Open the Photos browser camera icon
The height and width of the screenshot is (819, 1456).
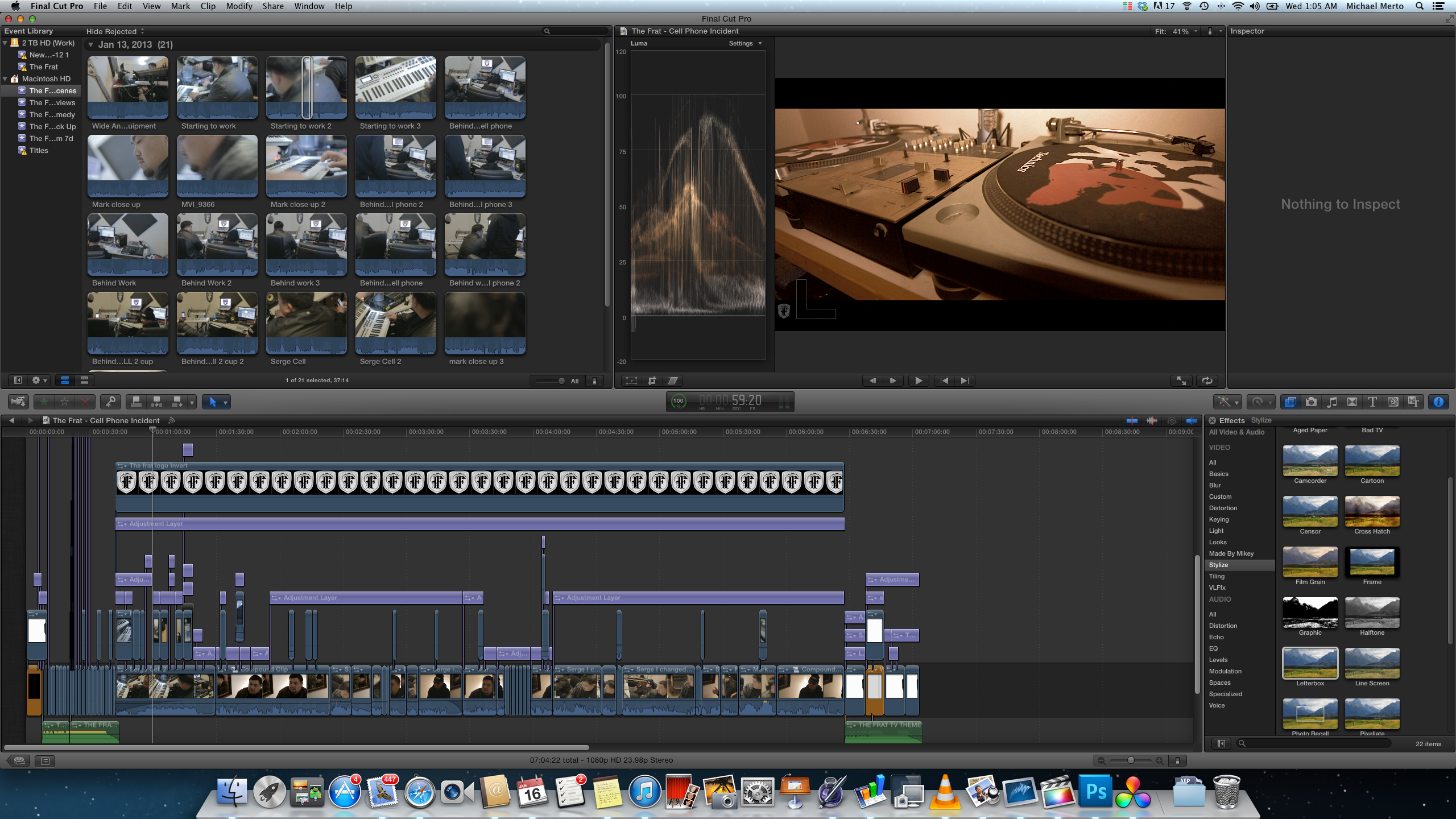(1311, 402)
